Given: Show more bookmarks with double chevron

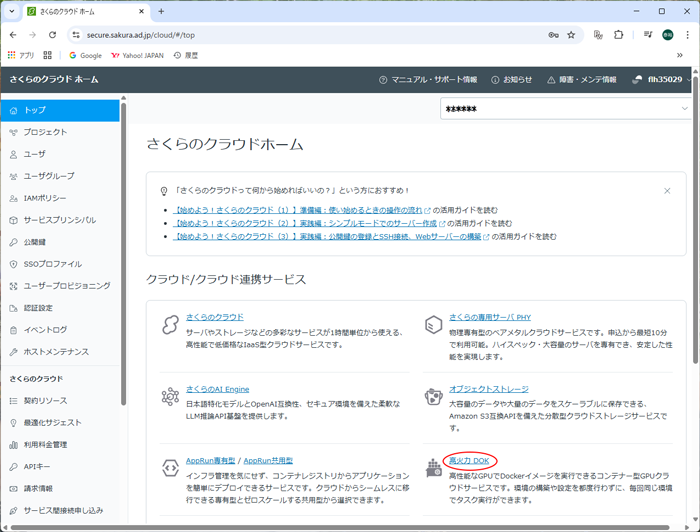Looking at the screenshot, I should pos(679,55).
